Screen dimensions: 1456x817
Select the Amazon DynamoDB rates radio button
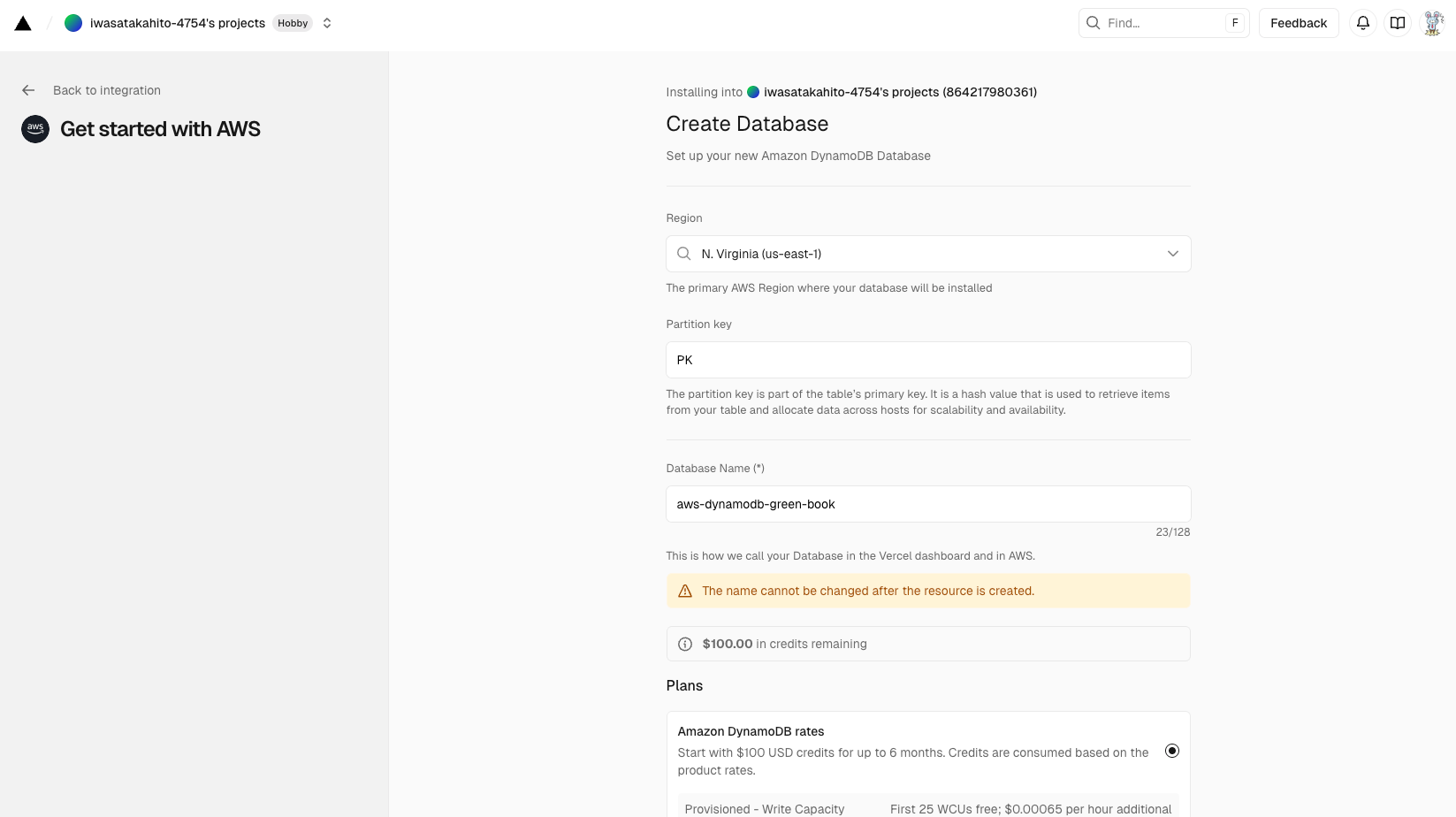point(1172,751)
